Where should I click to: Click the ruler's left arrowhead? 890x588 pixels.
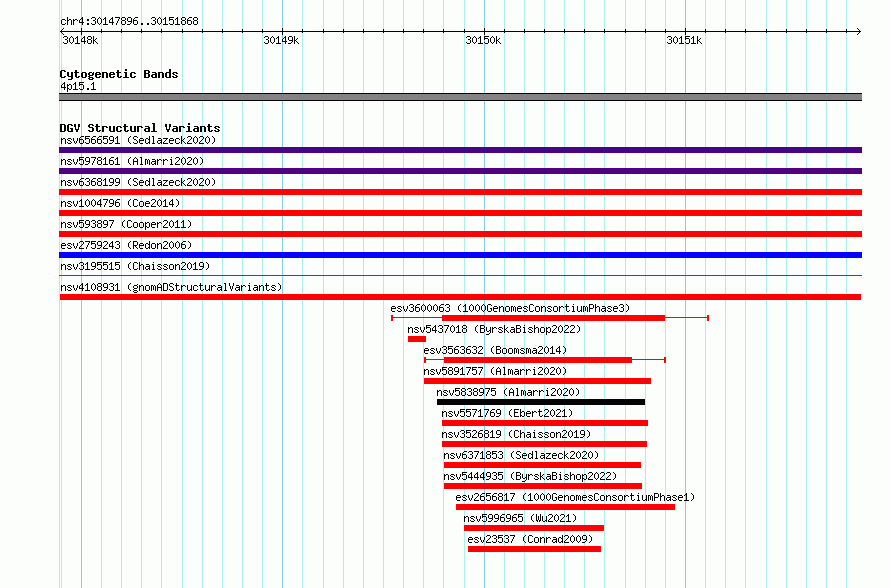pyautogui.click(x=62, y=31)
